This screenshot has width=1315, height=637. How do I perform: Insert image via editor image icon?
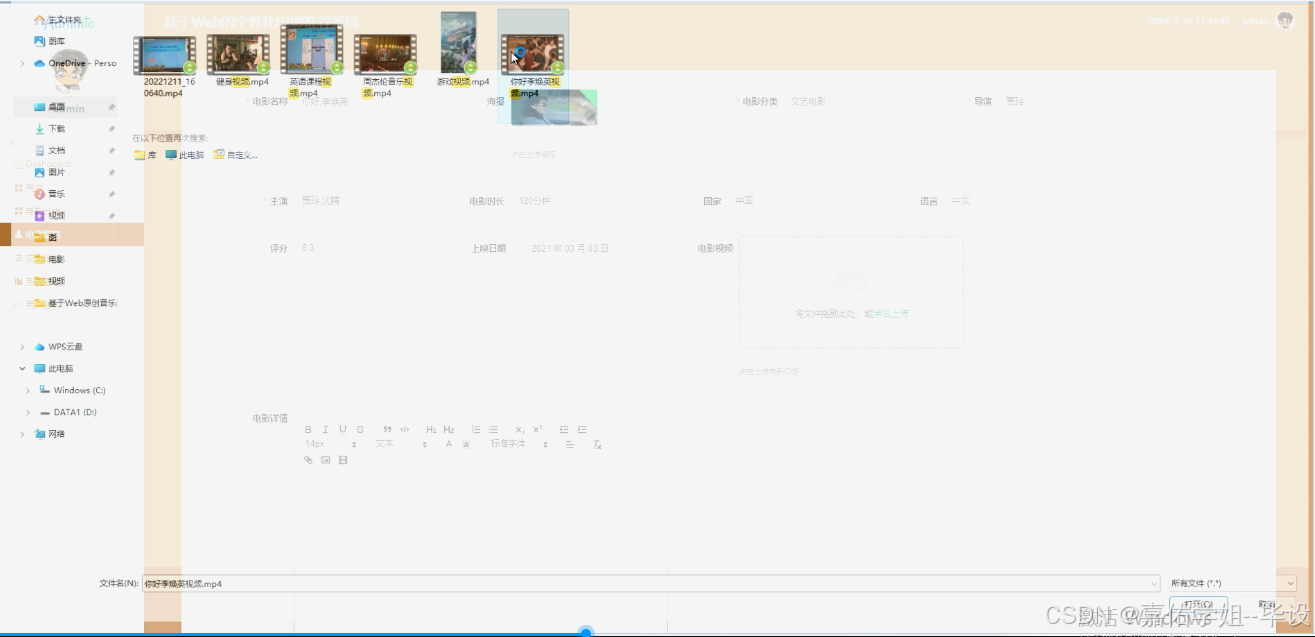[x=325, y=460]
